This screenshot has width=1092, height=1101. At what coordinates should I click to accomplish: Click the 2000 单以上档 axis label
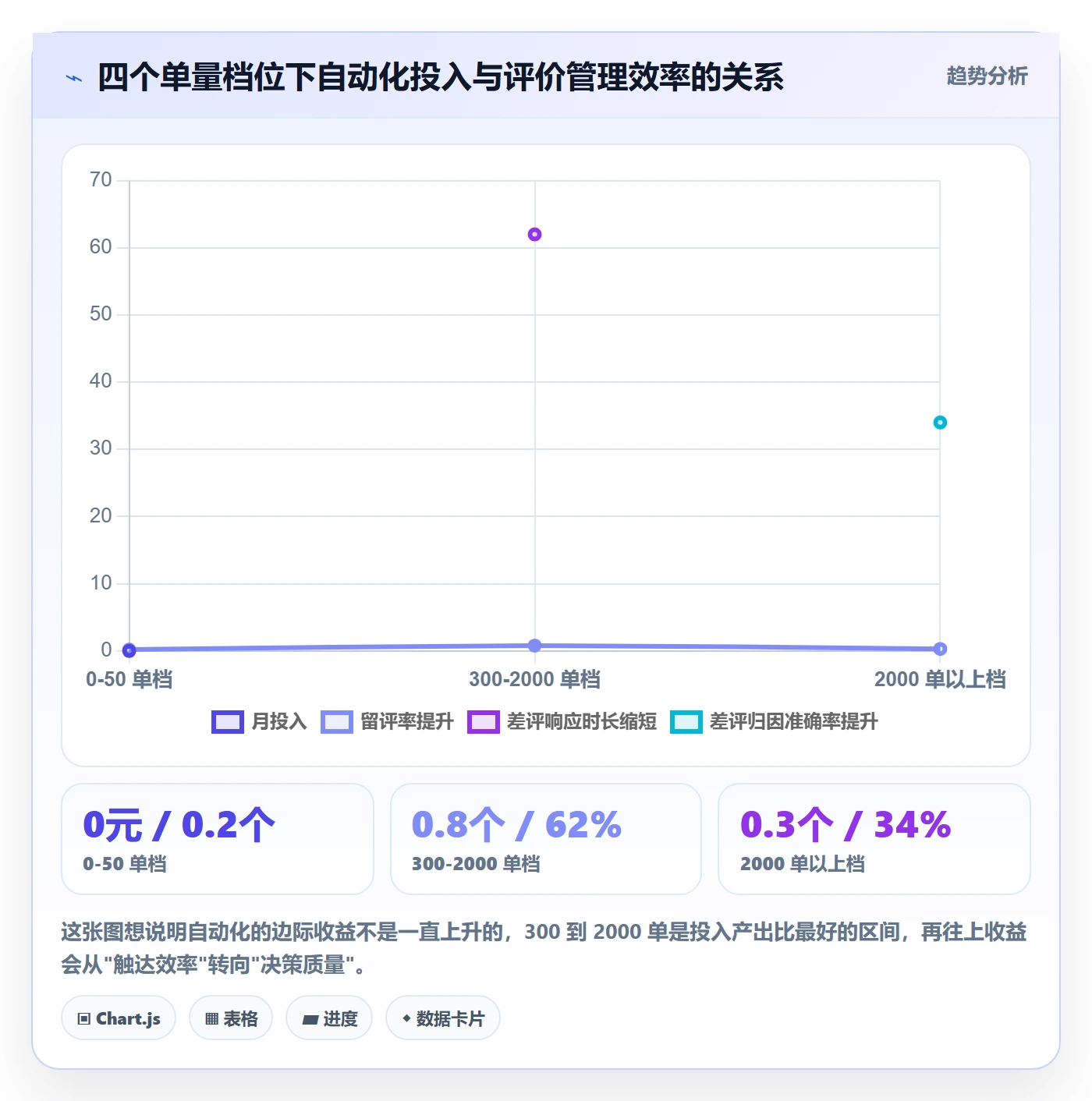[940, 679]
